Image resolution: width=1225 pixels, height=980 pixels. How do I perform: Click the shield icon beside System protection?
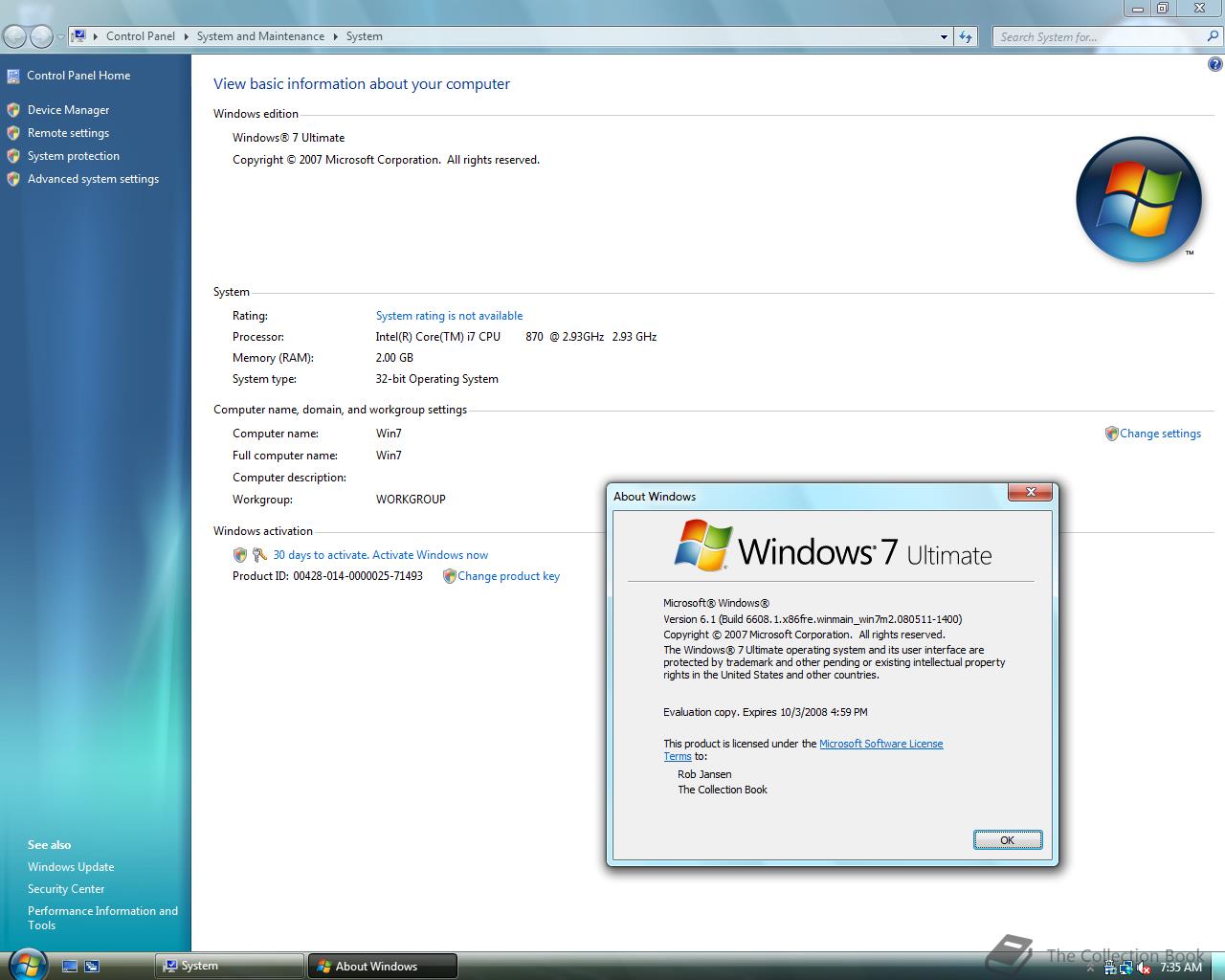point(13,156)
